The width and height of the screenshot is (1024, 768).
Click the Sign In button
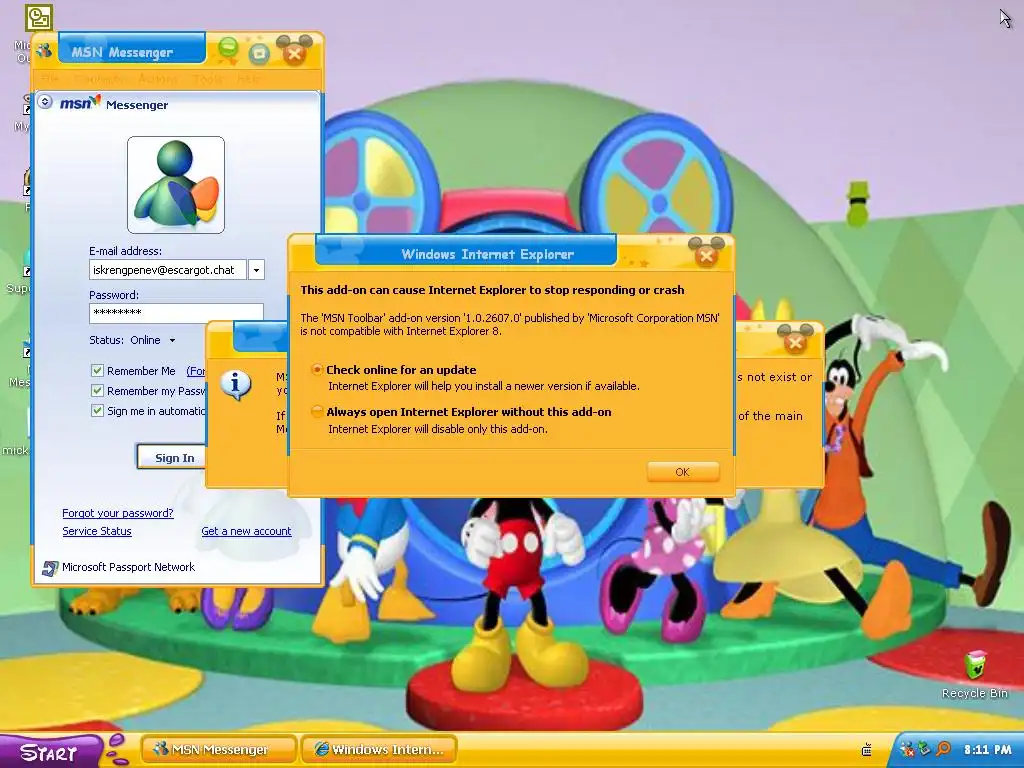[171, 458]
